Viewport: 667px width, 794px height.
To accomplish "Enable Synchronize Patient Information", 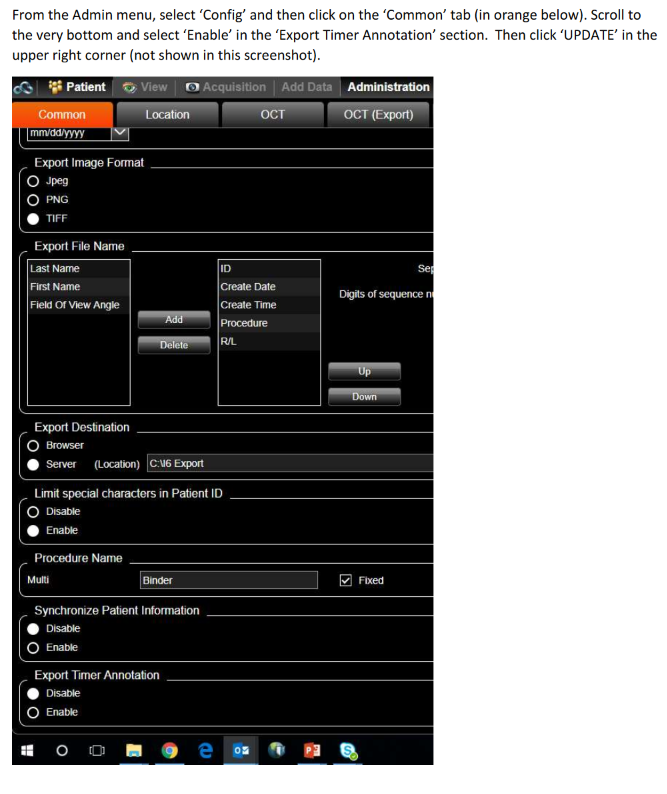I will coord(33,648).
